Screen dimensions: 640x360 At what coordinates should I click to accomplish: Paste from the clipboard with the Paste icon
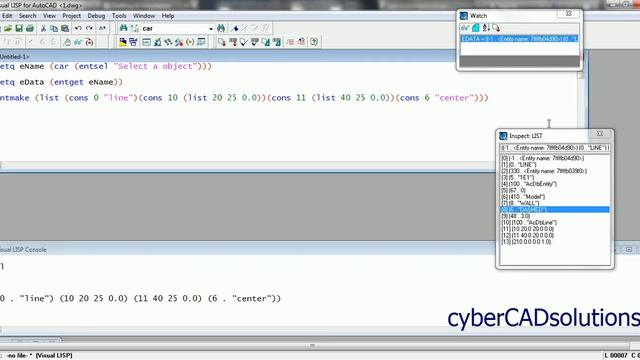65,28
